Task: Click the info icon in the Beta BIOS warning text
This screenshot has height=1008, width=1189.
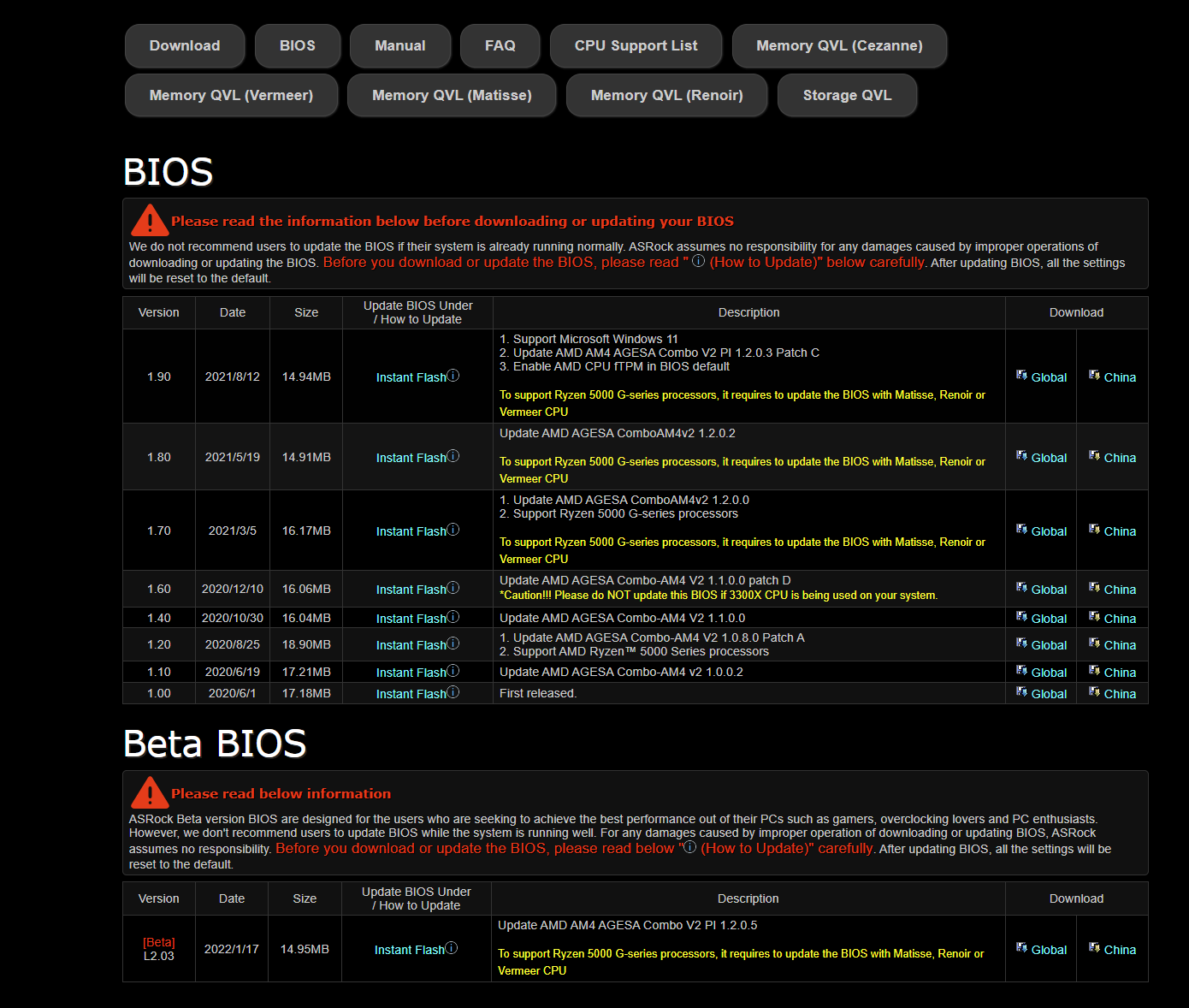Action: click(690, 847)
